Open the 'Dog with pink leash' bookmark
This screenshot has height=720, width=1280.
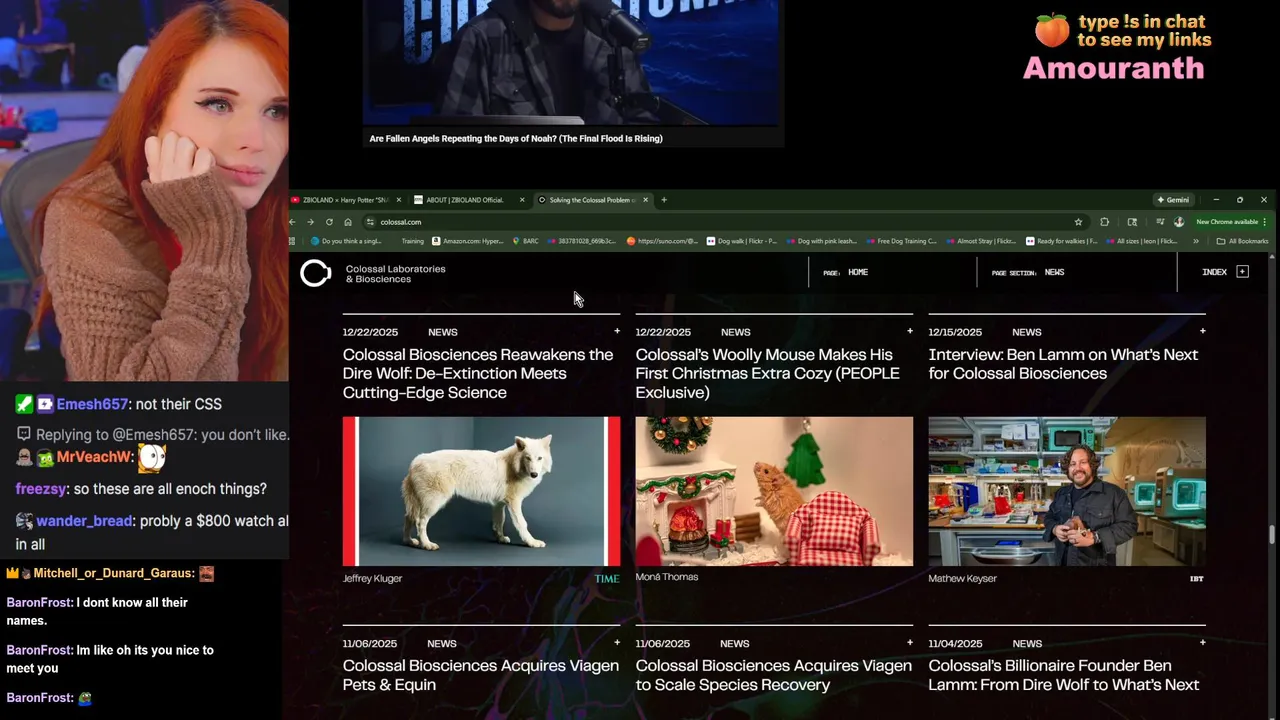821,241
